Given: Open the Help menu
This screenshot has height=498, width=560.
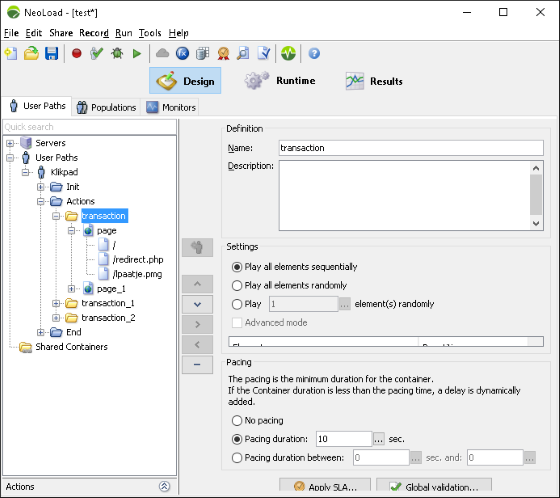Looking at the screenshot, I should click(x=178, y=33).
